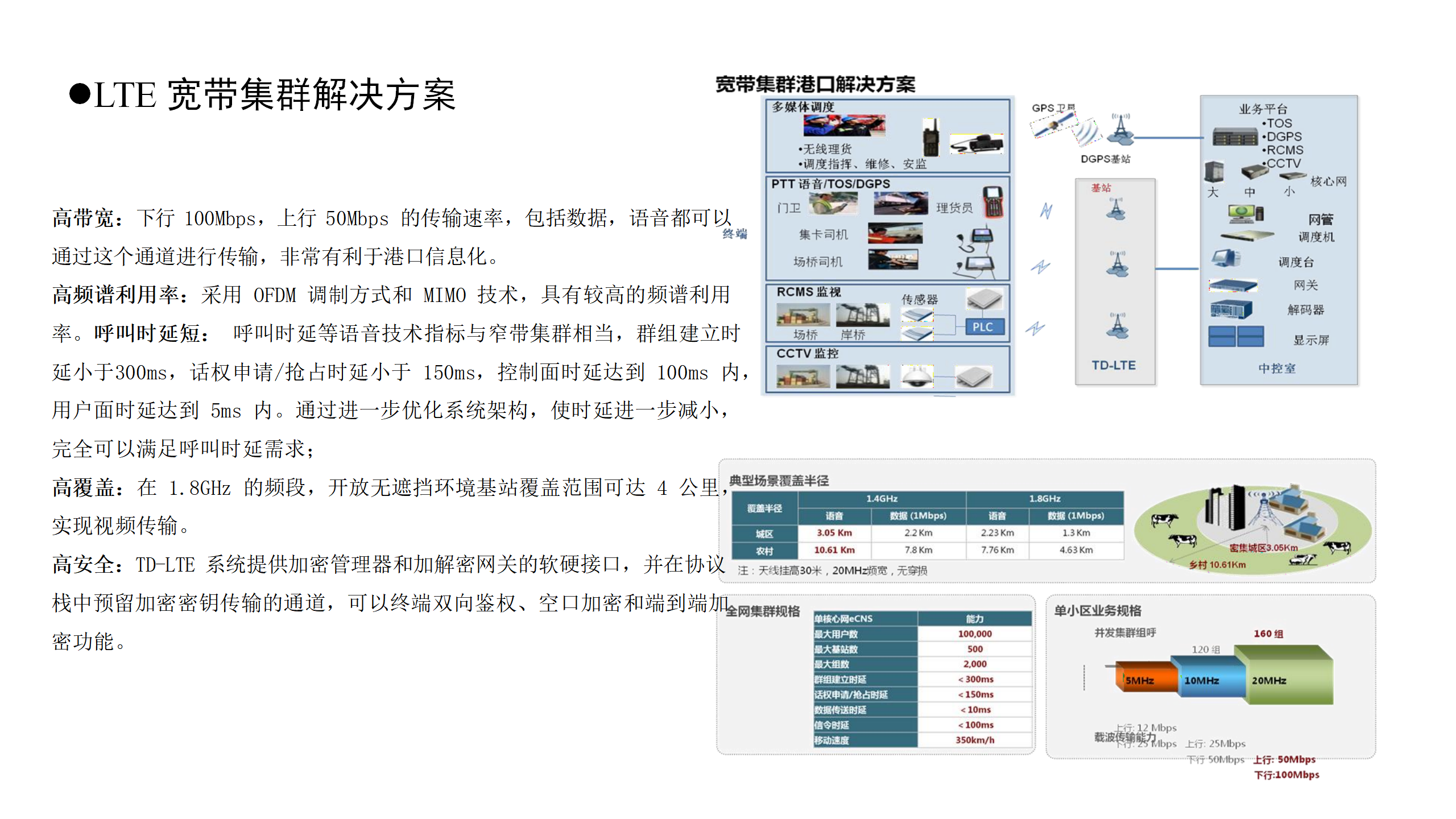Click the 典型场景覆盖半径 table title
The width and height of the screenshot is (1456, 819).
779,481
